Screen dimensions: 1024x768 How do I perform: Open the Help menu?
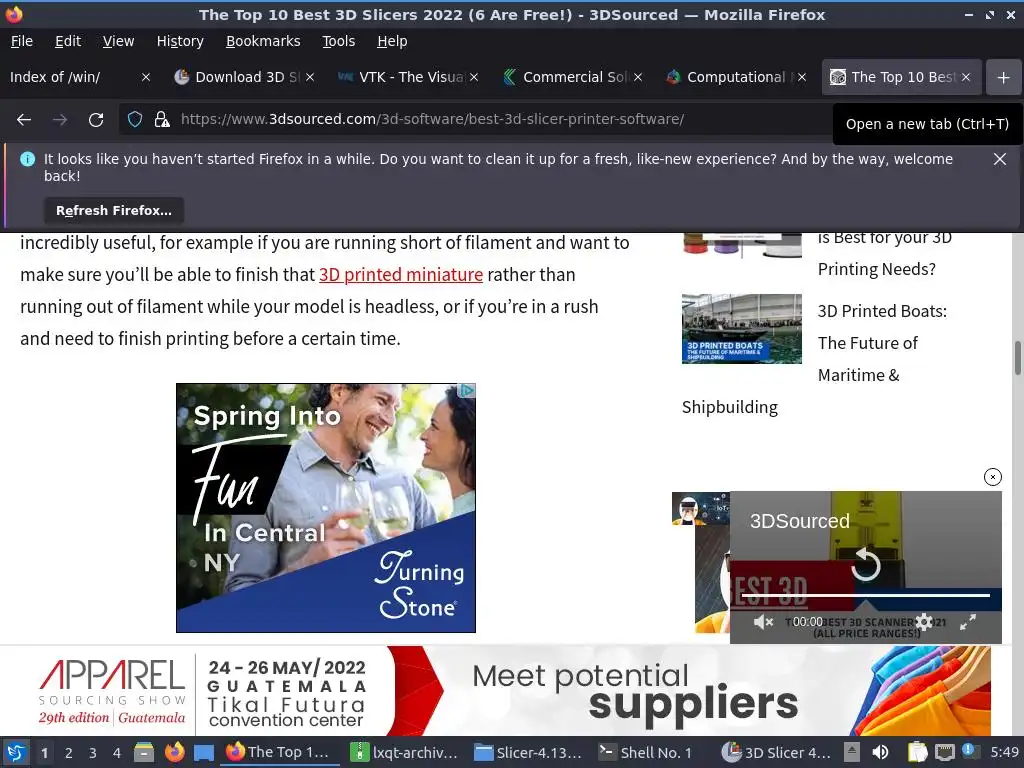pos(392,41)
